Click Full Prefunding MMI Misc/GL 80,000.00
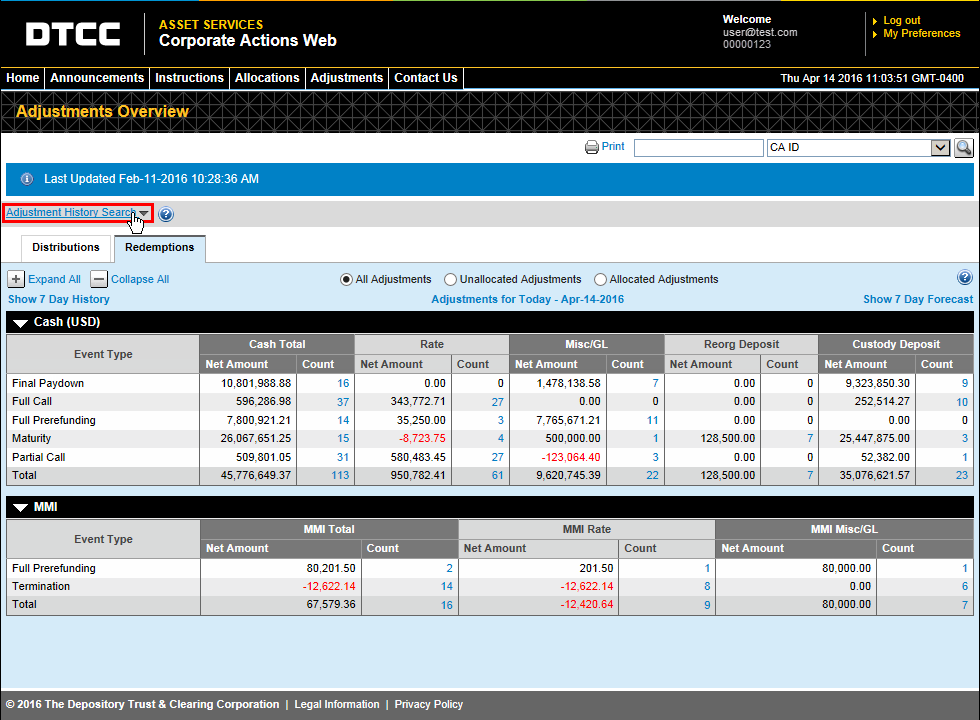The width and height of the screenshot is (980, 720). point(846,568)
